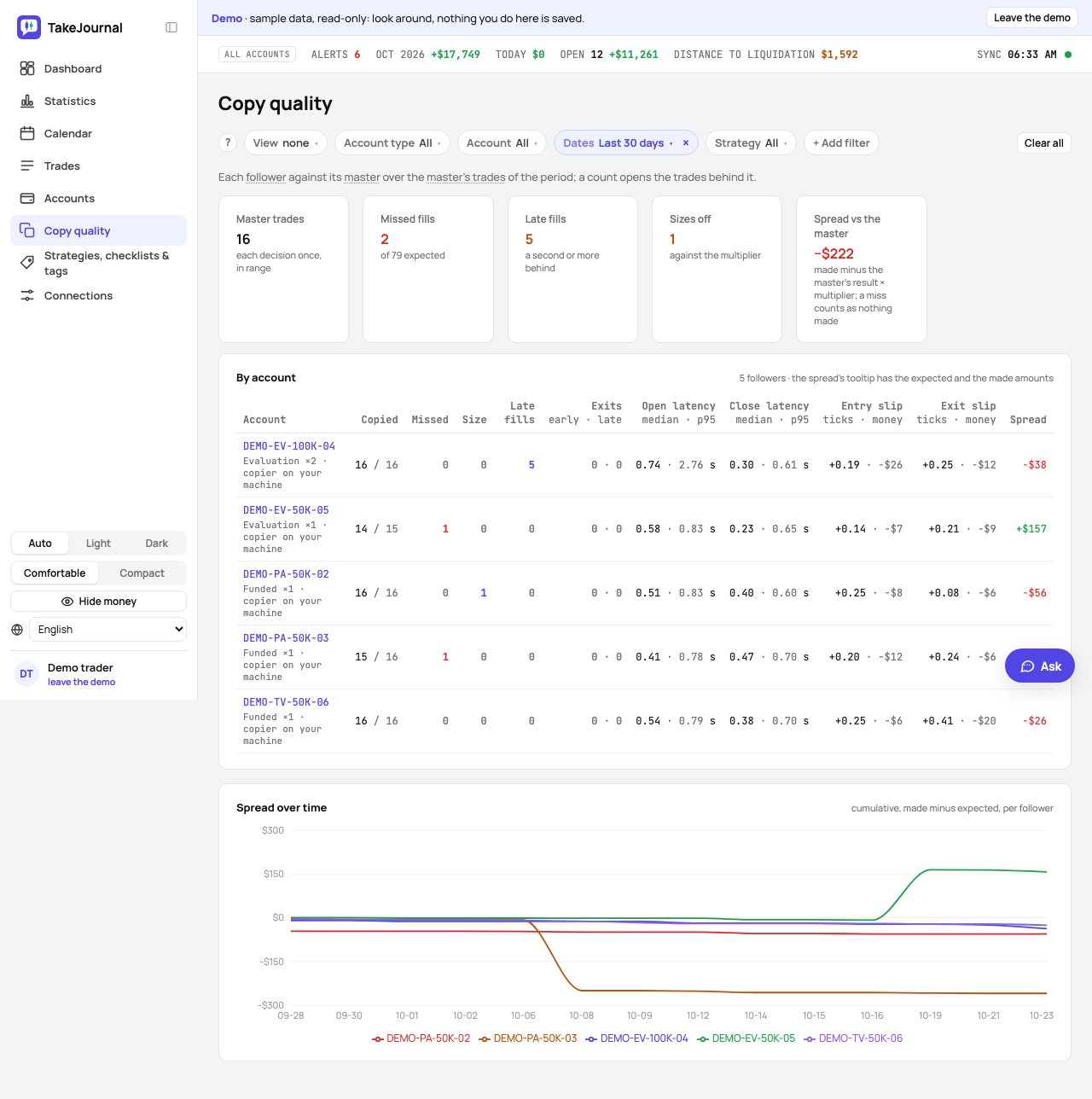Go to Trades in the sidebar
Viewport: 1092px width, 1099px height.
[98, 166]
